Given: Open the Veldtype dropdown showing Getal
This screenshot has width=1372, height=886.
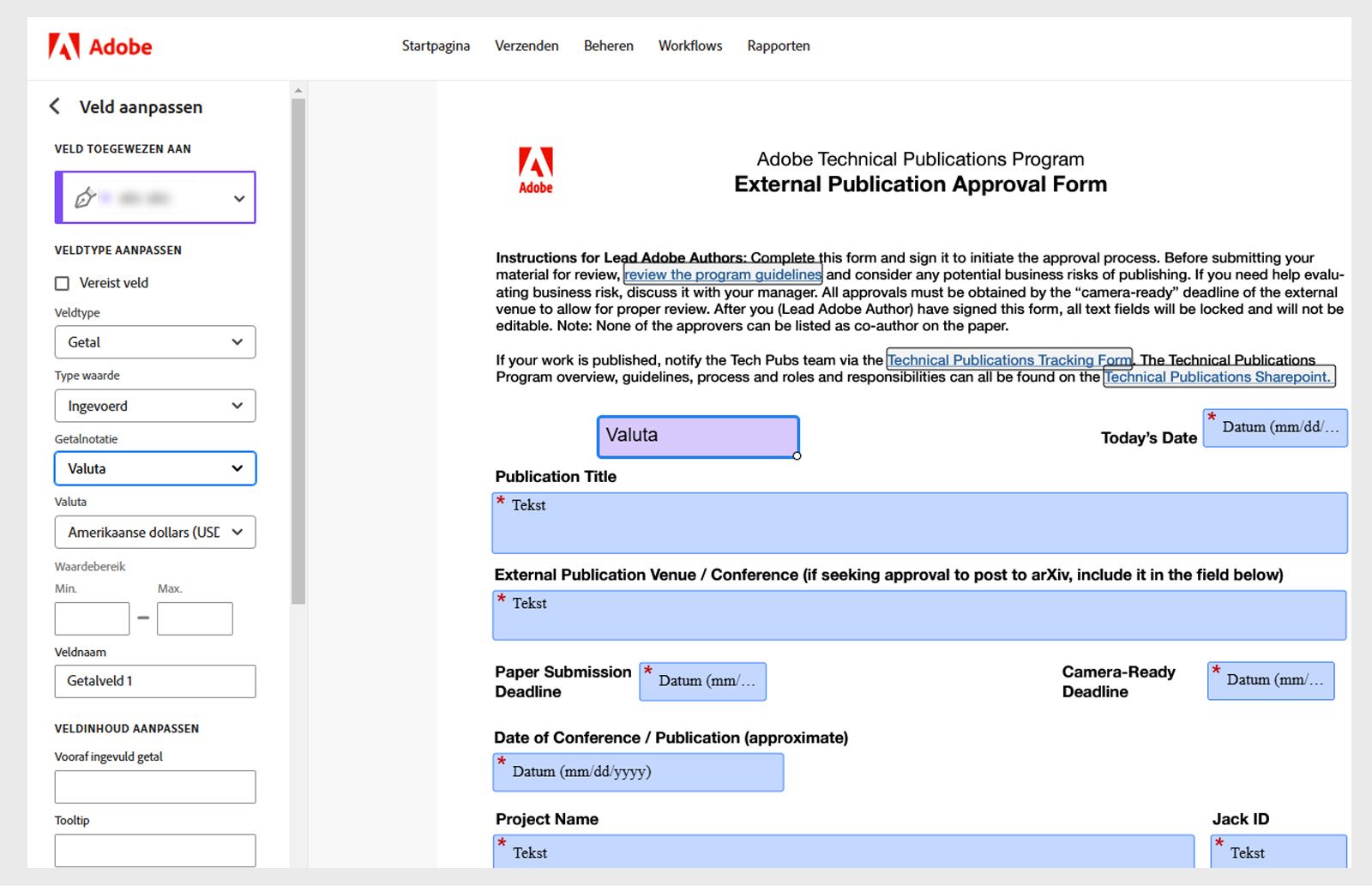Looking at the screenshot, I should [x=155, y=342].
